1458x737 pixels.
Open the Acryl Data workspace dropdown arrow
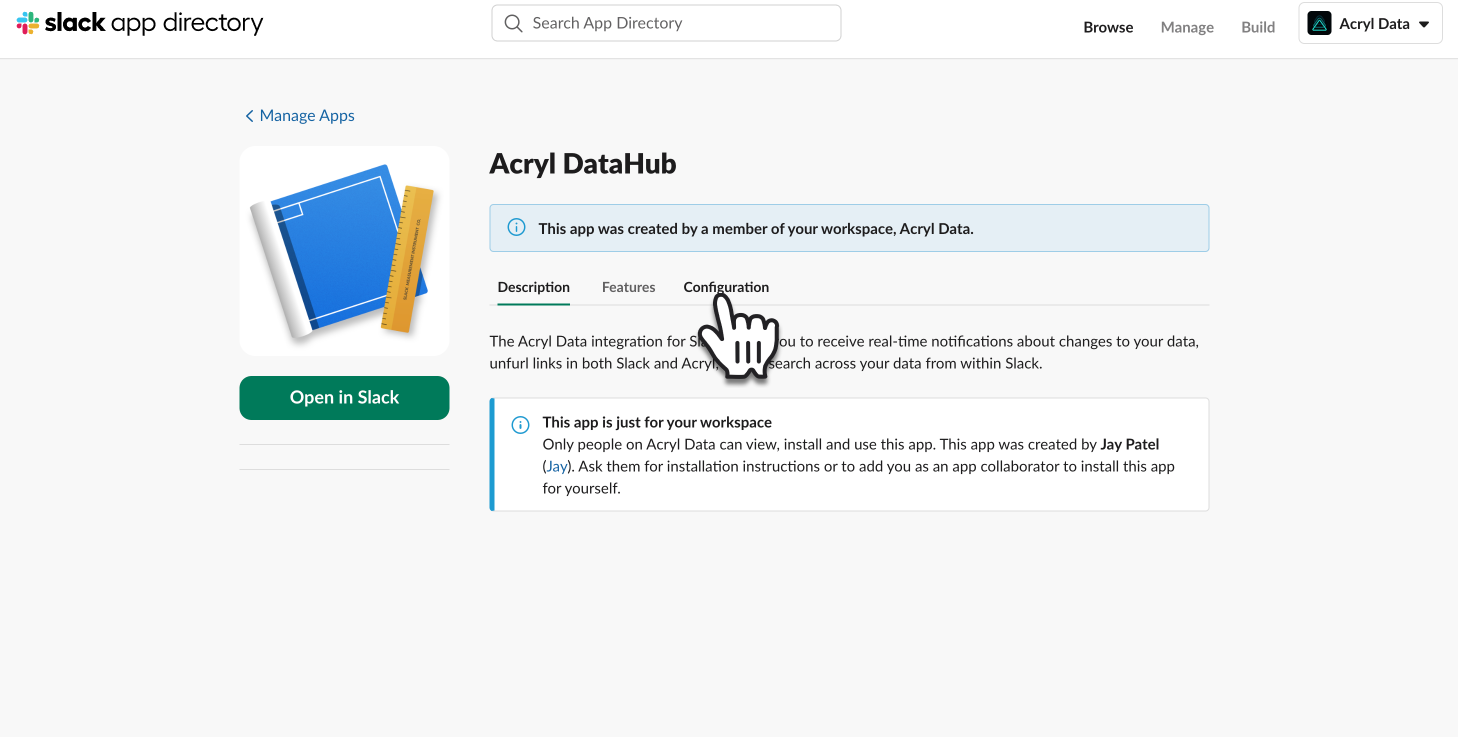pos(1424,24)
